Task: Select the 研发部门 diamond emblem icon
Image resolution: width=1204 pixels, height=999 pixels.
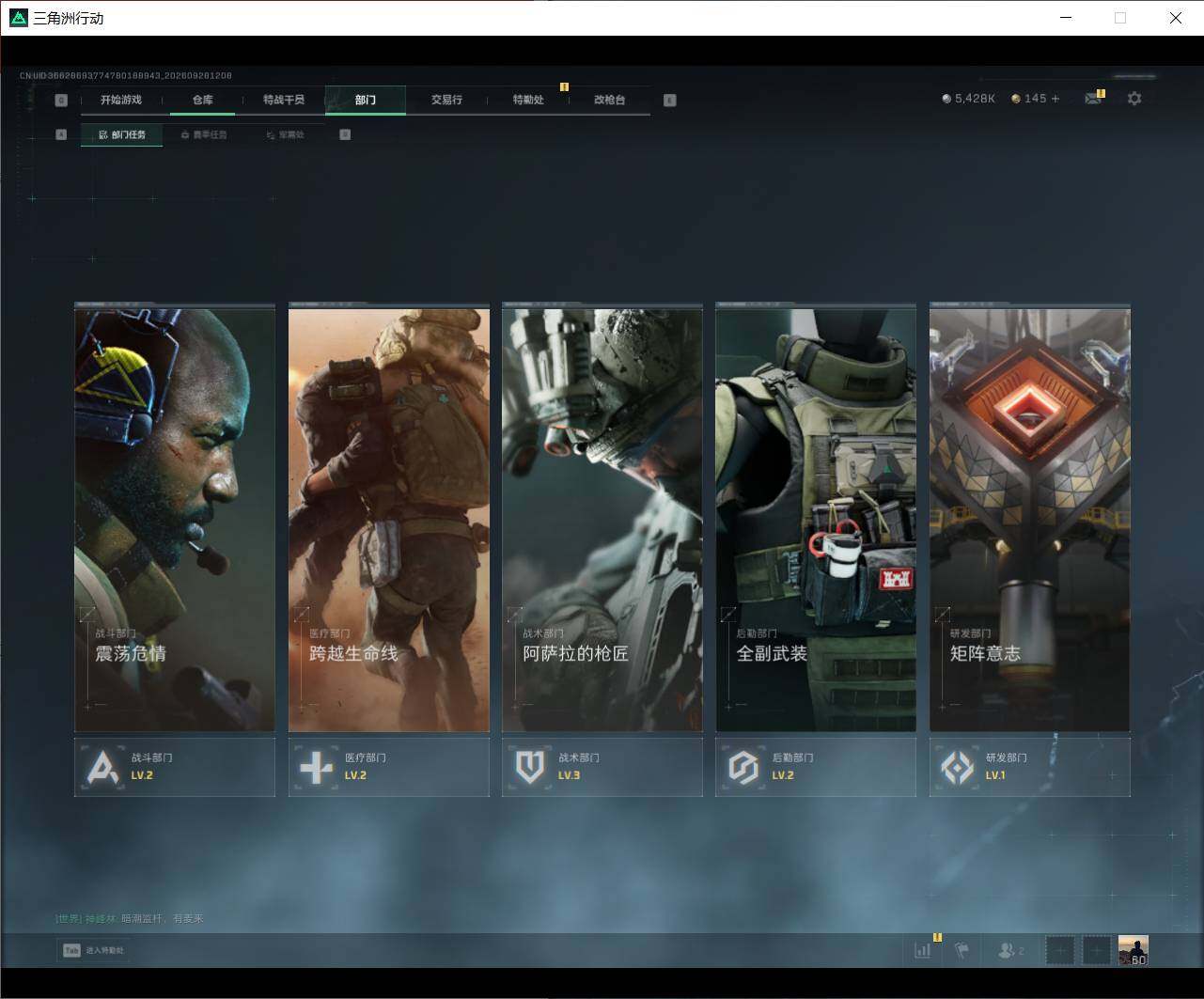Action: pos(957,768)
